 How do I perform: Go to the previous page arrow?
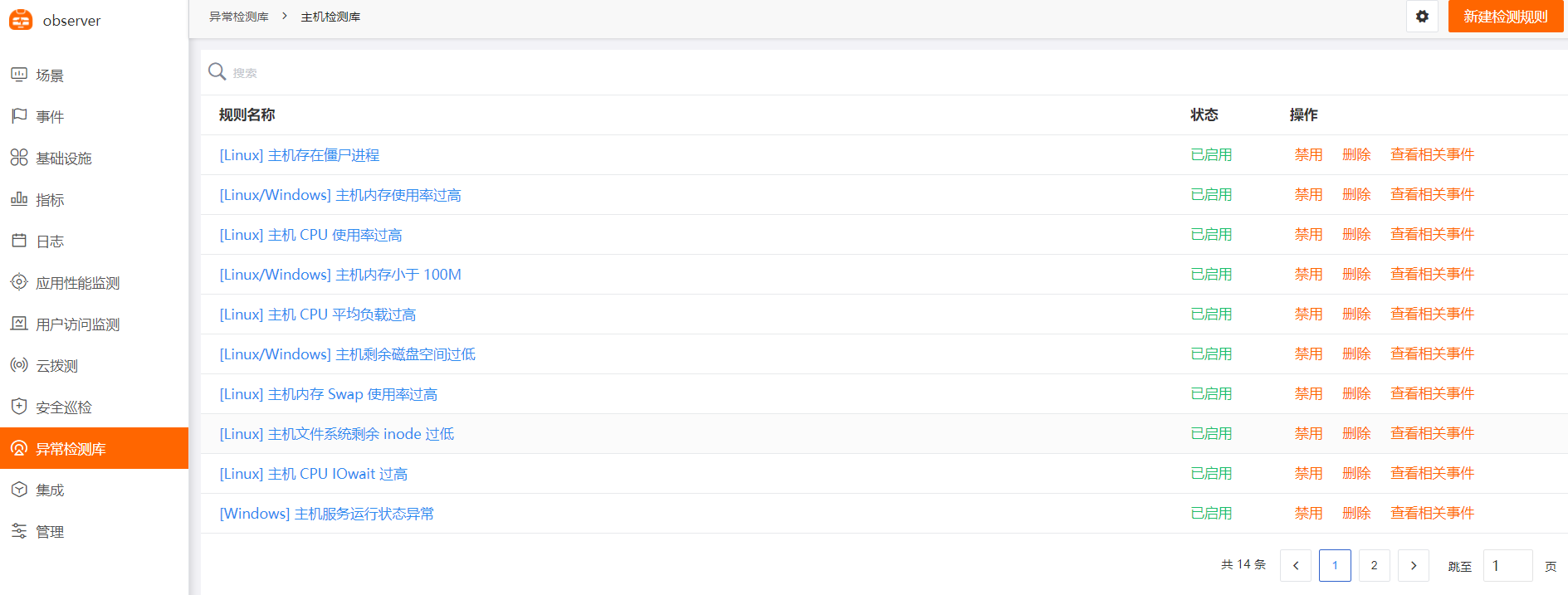coord(1296,566)
